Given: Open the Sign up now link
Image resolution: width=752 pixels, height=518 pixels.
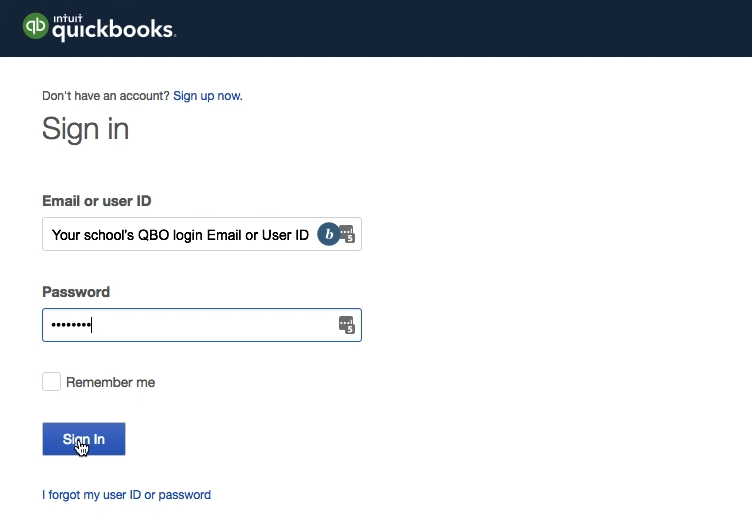Looking at the screenshot, I should 208,96.
